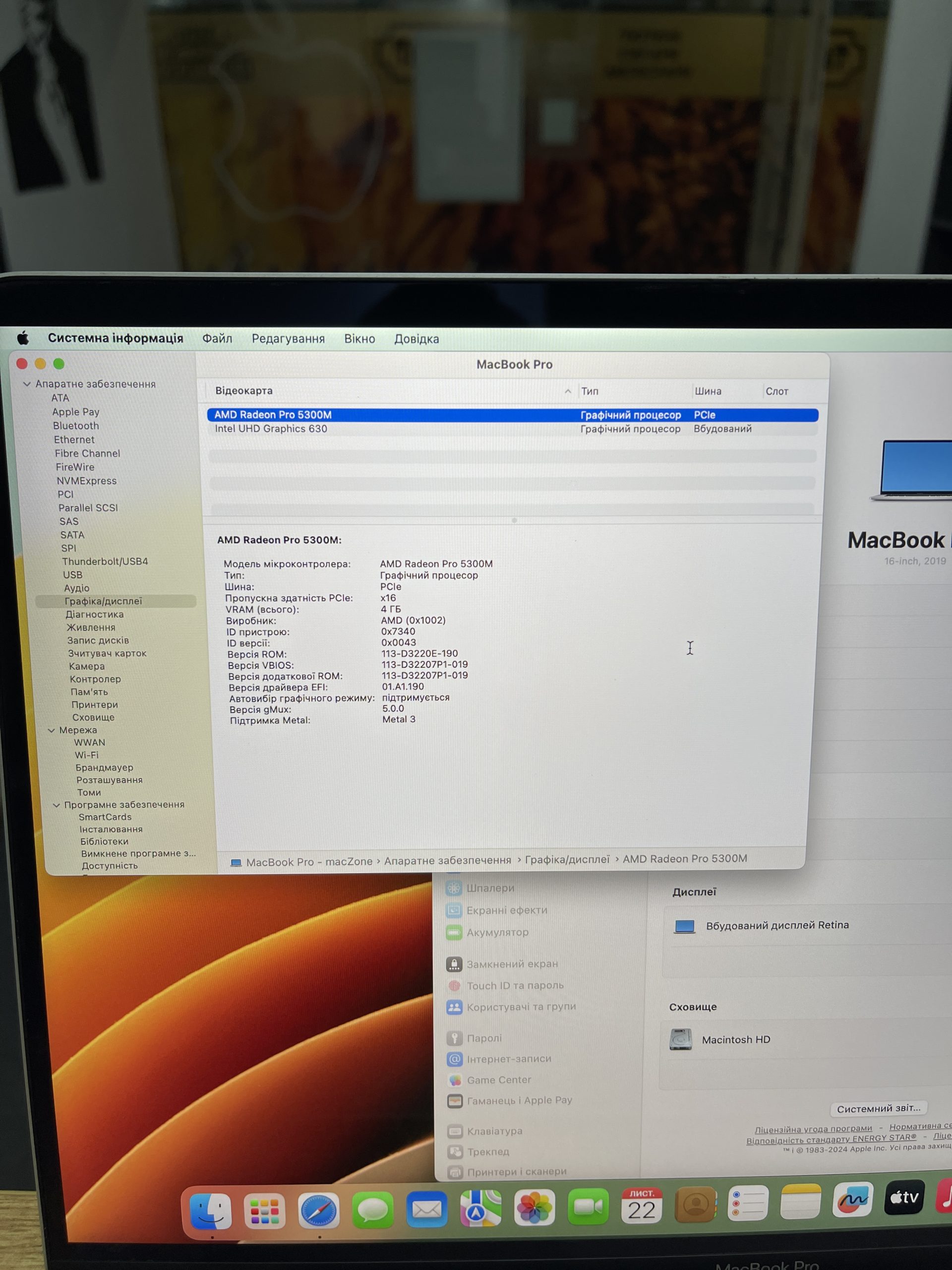Click Слот column header

[776, 391]
